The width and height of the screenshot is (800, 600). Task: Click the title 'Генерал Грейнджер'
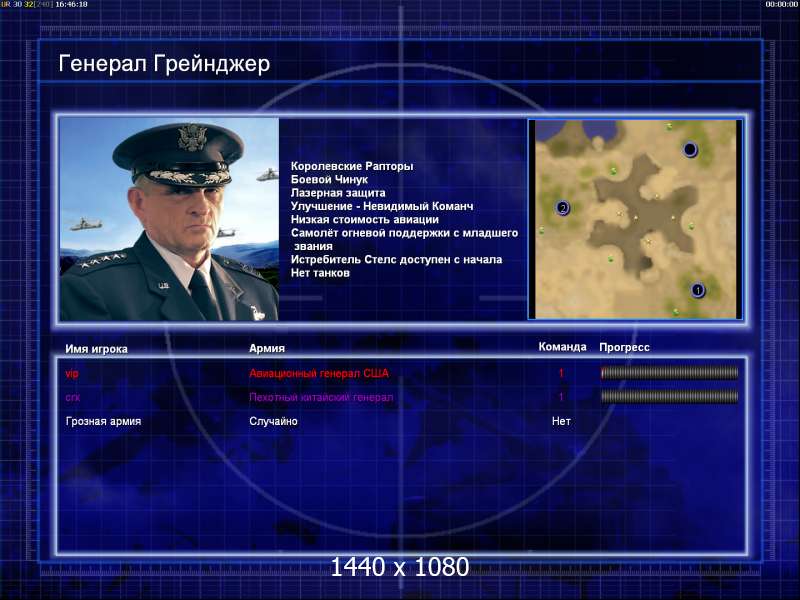(x=164, y=64)
